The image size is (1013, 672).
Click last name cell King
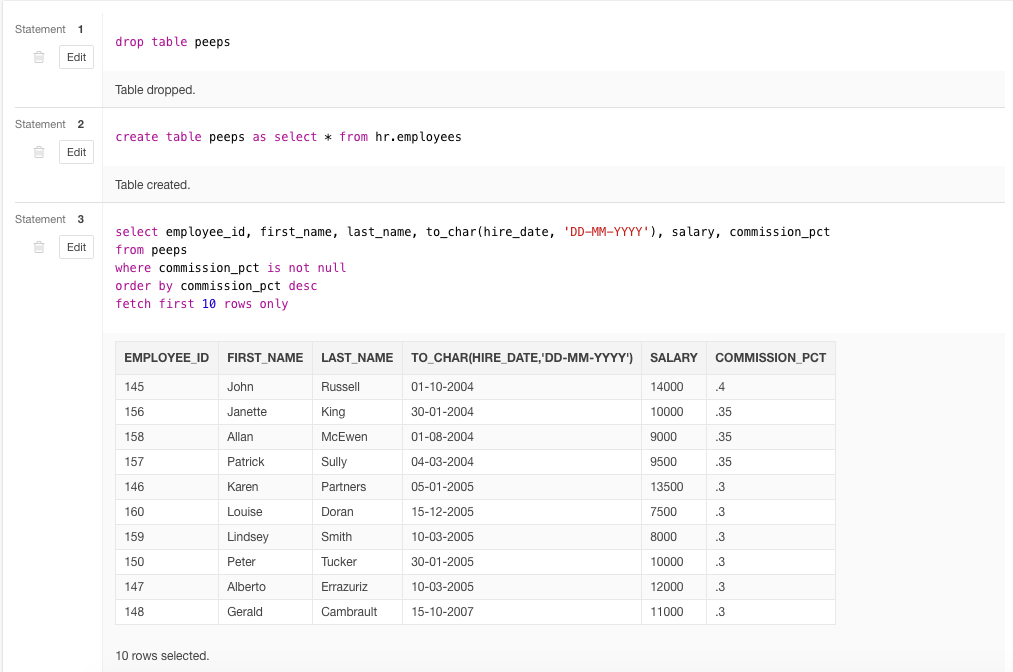357,412
